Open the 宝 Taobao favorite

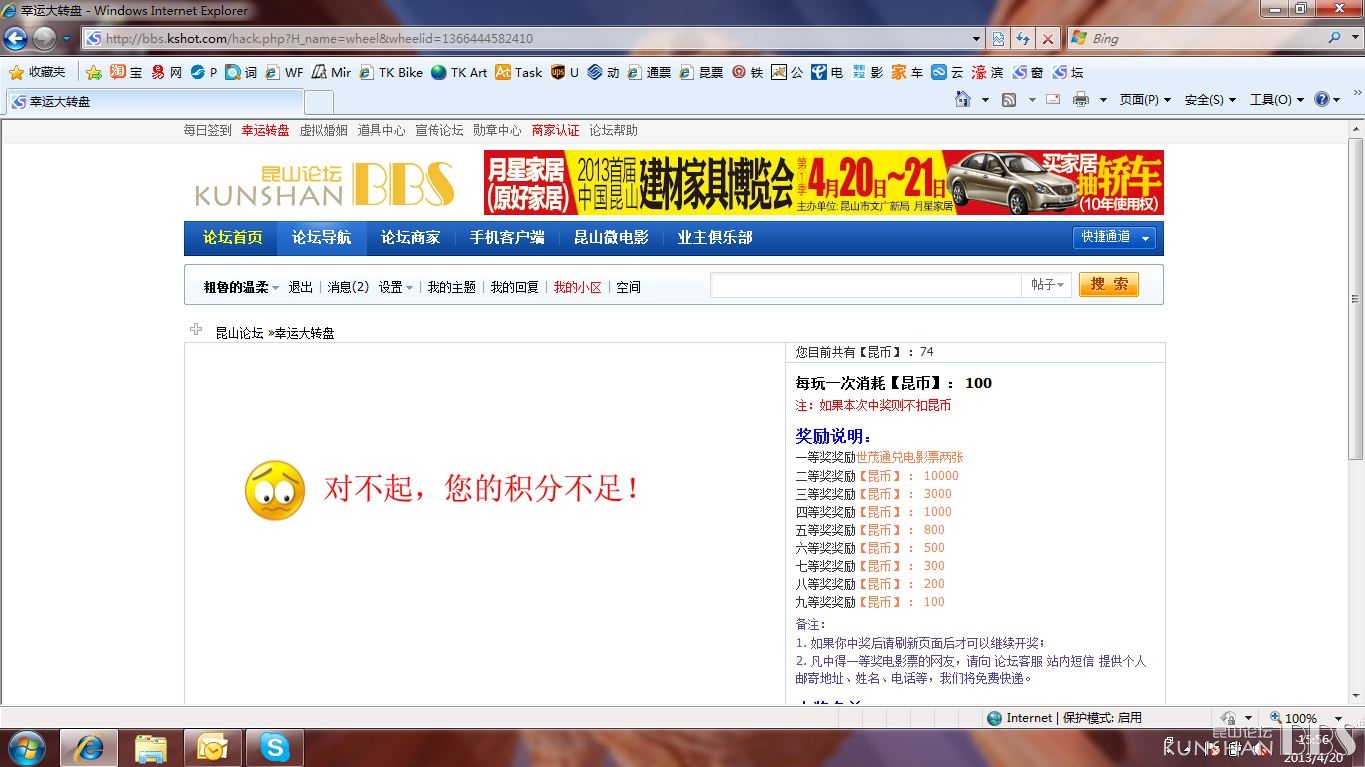126,72
